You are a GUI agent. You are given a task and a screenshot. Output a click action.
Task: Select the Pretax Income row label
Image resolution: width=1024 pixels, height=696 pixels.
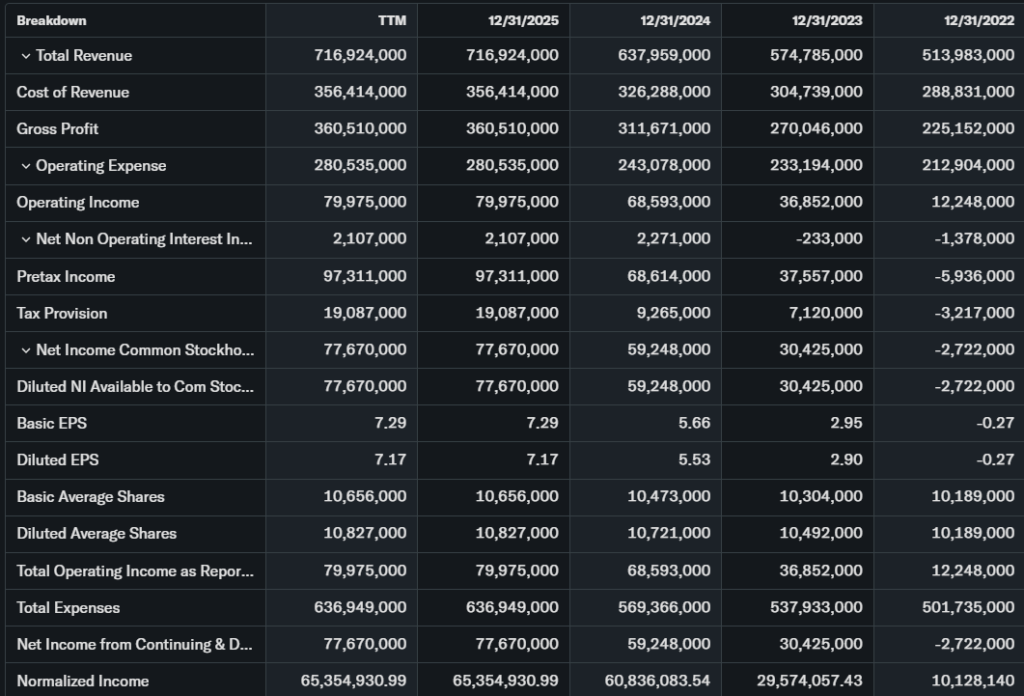[x=66, y=276]
